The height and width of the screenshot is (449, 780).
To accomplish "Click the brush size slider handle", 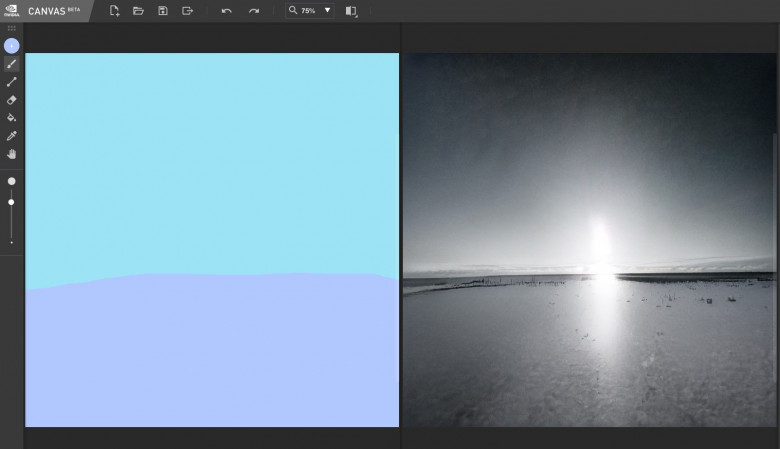I will click(12, 202).
